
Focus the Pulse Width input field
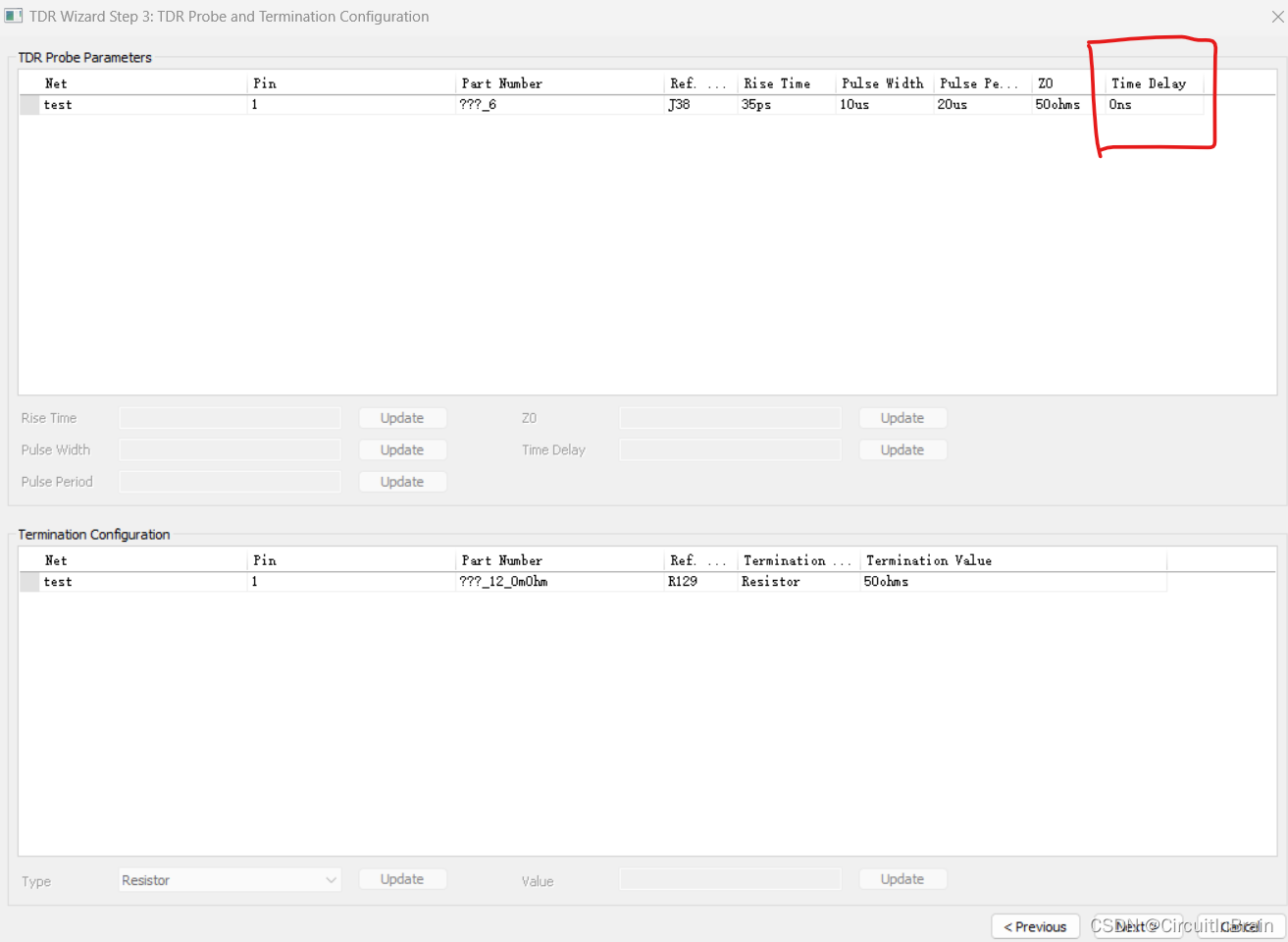[230, 449]
